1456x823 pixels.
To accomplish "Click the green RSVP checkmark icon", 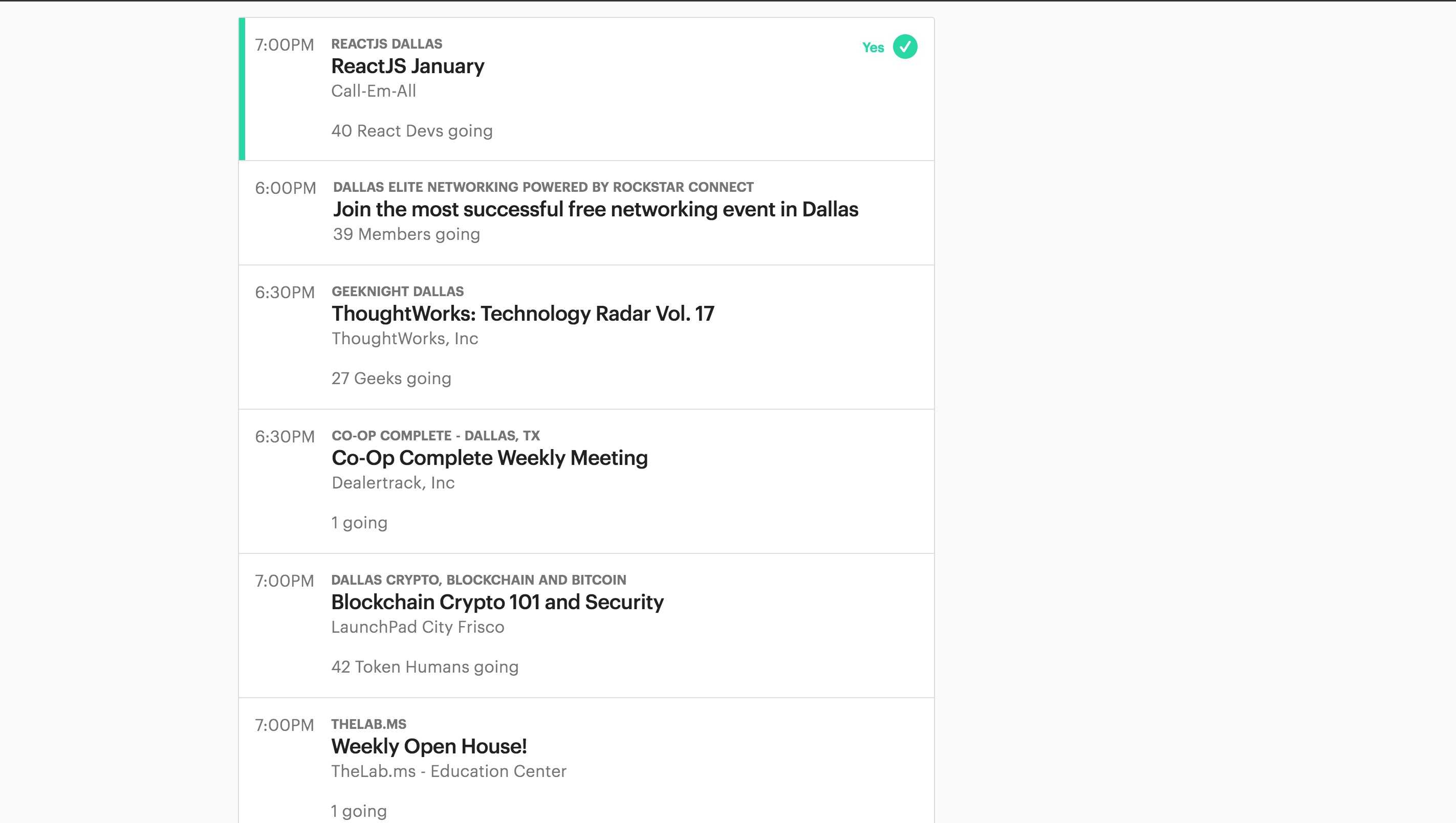I will pos(905,47).
